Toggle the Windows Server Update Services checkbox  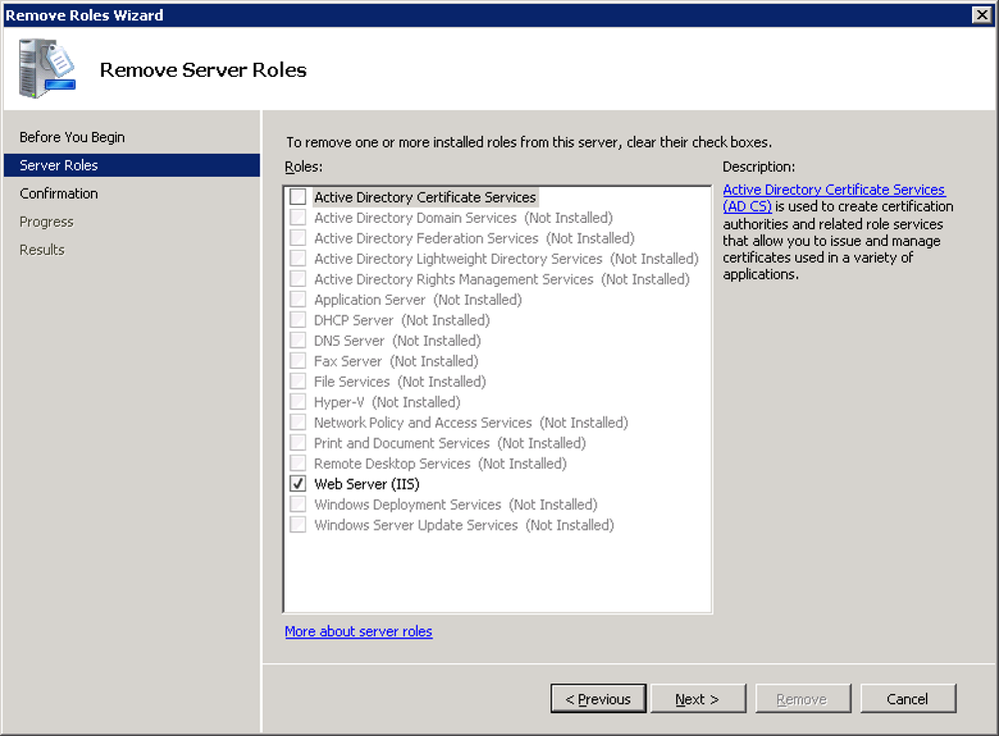(297, 525)
